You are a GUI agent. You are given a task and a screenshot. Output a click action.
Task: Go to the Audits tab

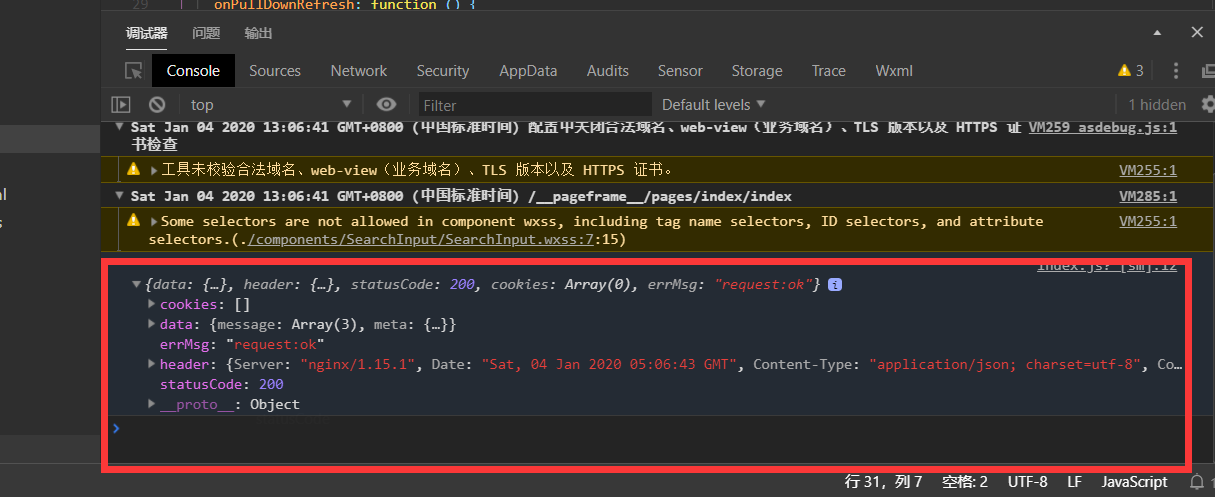(x=608, y=71)
